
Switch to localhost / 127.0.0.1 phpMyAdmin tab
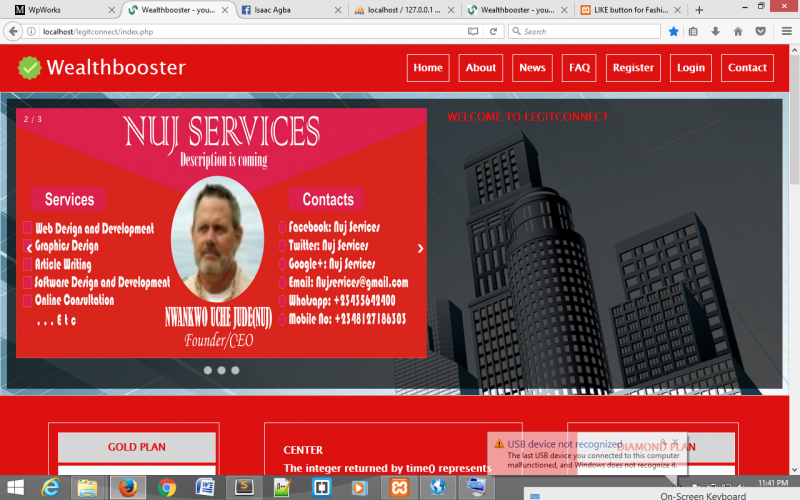click(404, 10)
